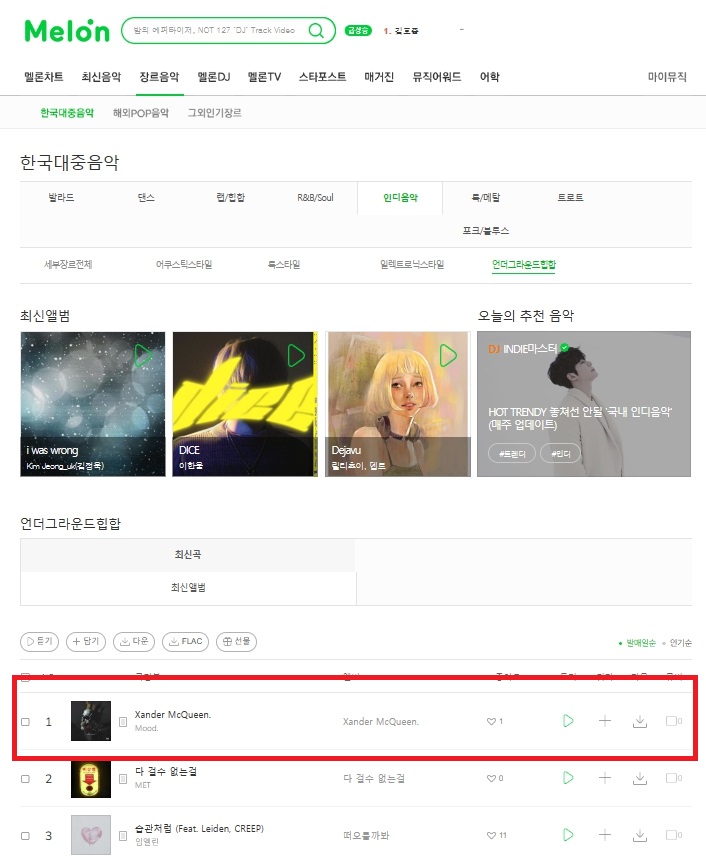The image size is (706, 861).
Task: Open the i was wrong album thumbnail
Action: (93, 404)
